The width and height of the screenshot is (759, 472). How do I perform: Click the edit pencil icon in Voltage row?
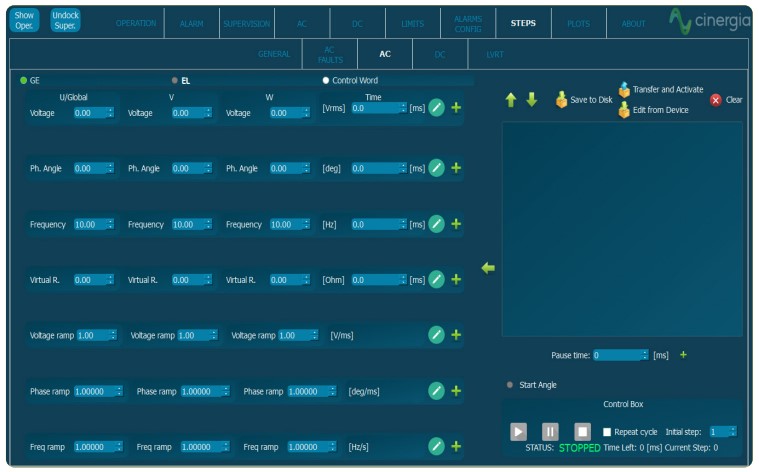[436, 108]
